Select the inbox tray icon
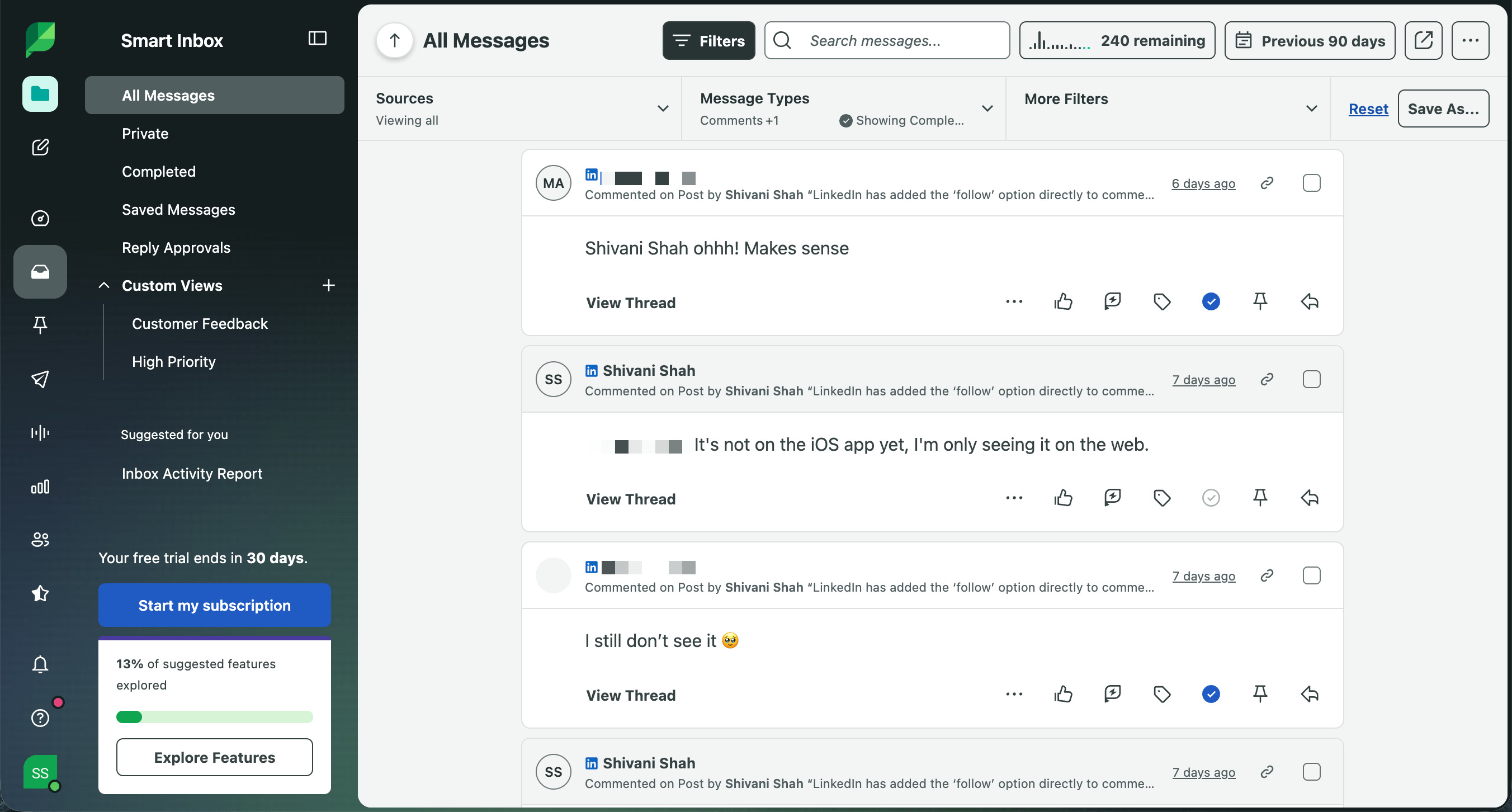The height and width of the screenshot is (812, 1512). 40,271
